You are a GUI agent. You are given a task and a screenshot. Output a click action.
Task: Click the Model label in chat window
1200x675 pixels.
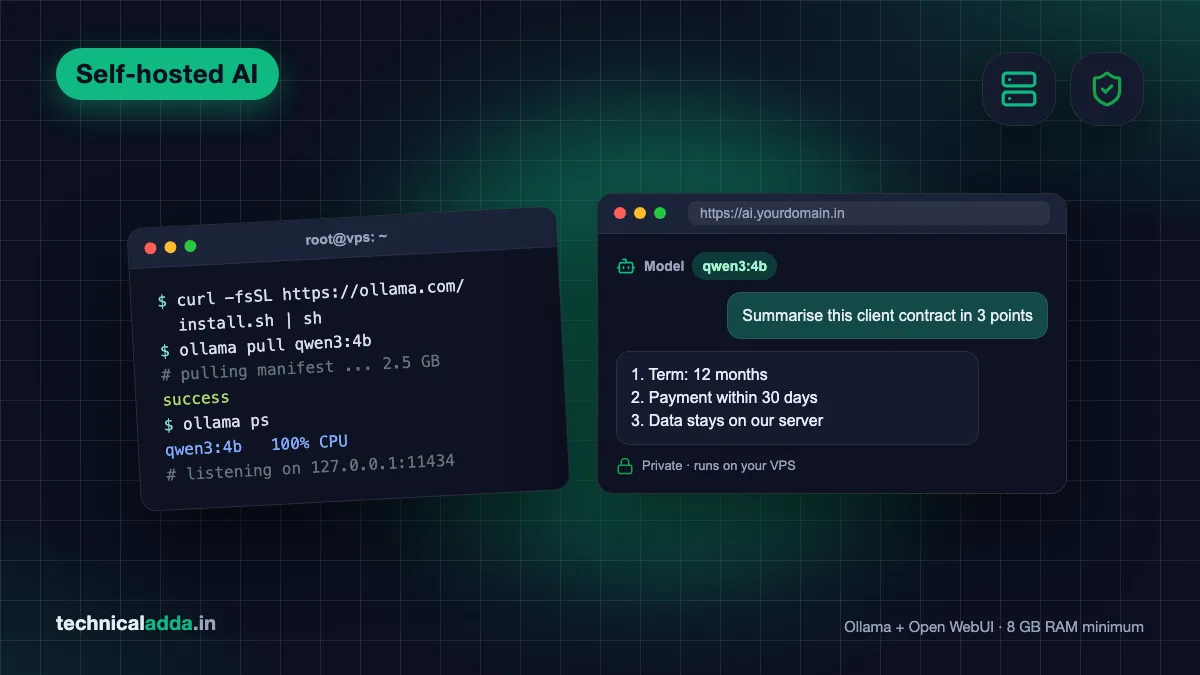tap(664, 266)
